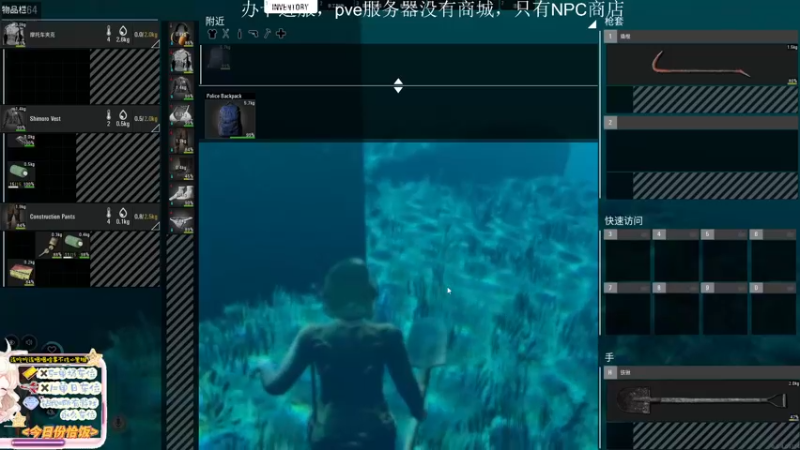
Task: Click the 附近 nearby section label
Action: pyautogui.click(x=215, y=21)
